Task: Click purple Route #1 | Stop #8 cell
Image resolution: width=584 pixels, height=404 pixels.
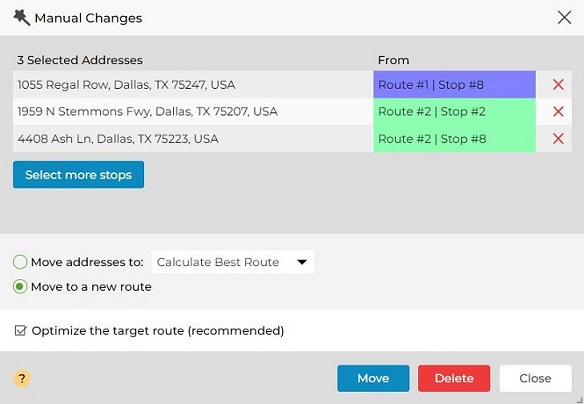Action: 454,85
